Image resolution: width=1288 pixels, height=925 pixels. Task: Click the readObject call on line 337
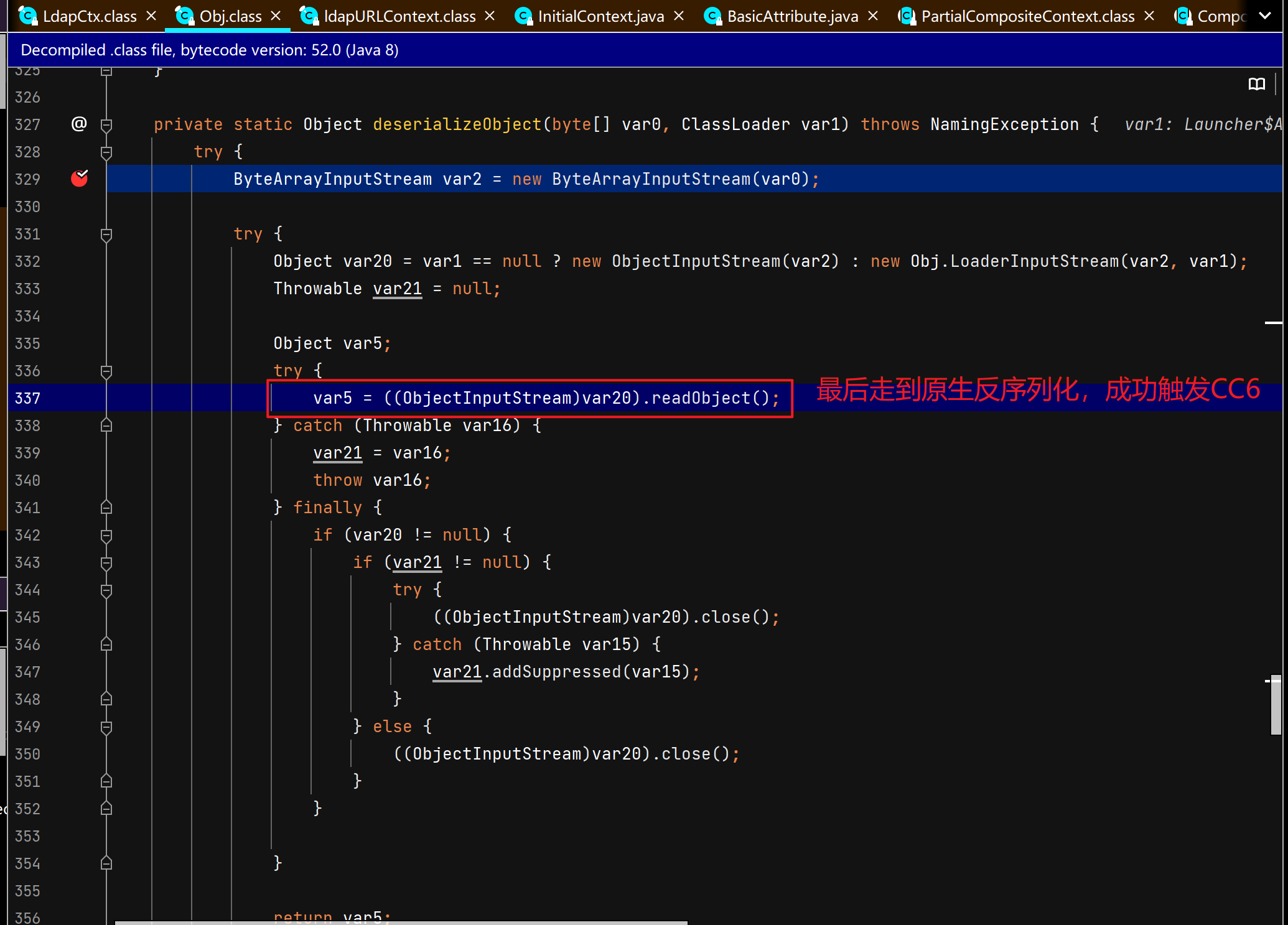(700, 398)
